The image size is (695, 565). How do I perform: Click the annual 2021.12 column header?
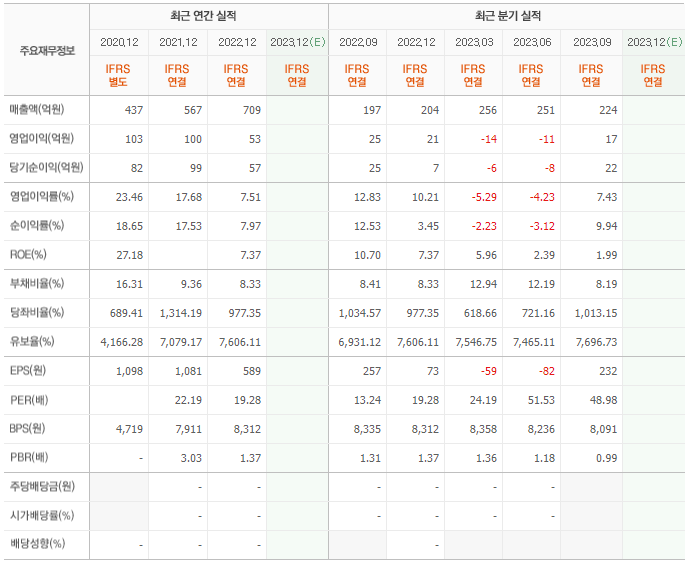(x=178, y=42)
